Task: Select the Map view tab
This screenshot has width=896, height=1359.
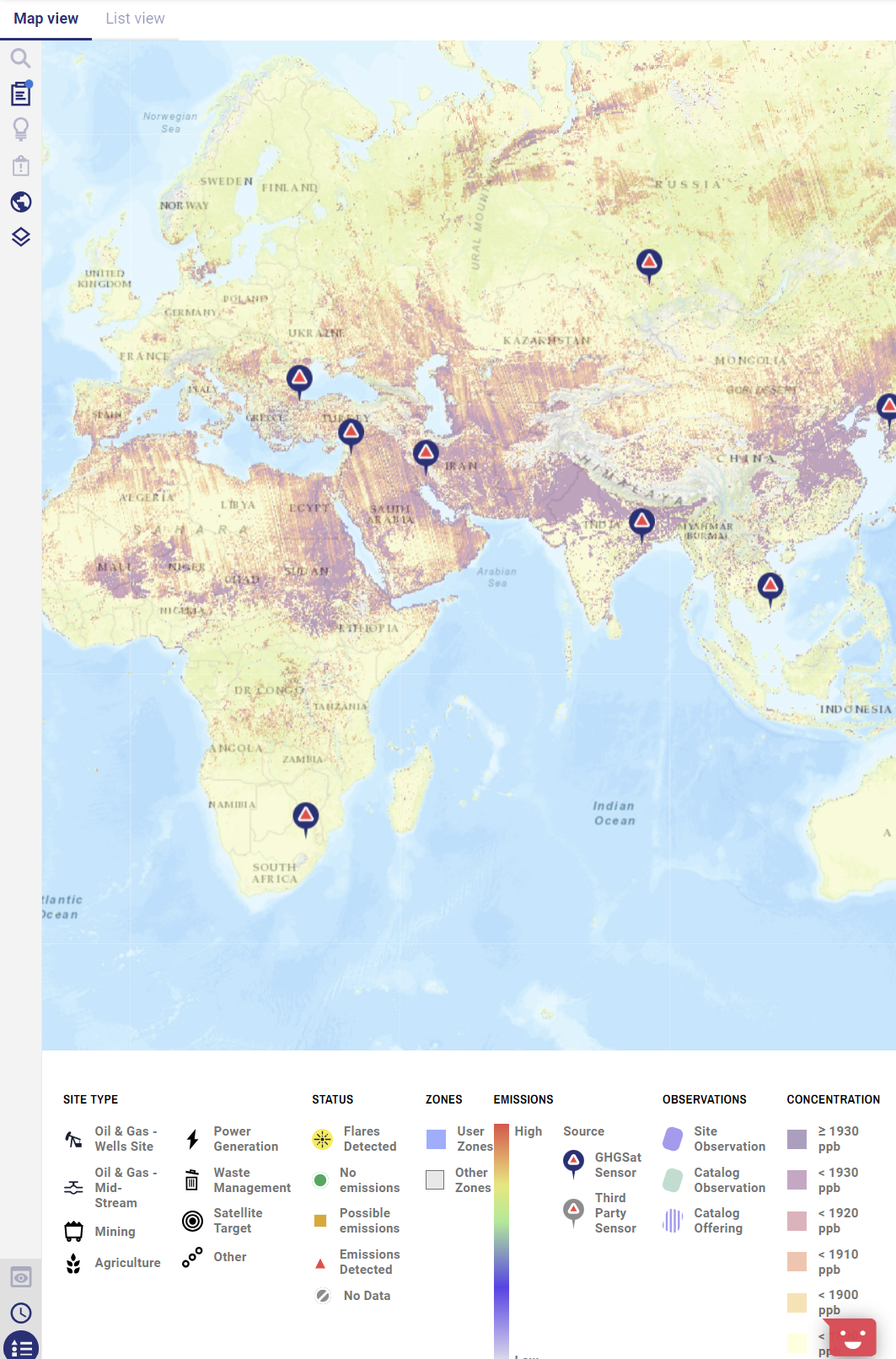Action: click(46, 19)
